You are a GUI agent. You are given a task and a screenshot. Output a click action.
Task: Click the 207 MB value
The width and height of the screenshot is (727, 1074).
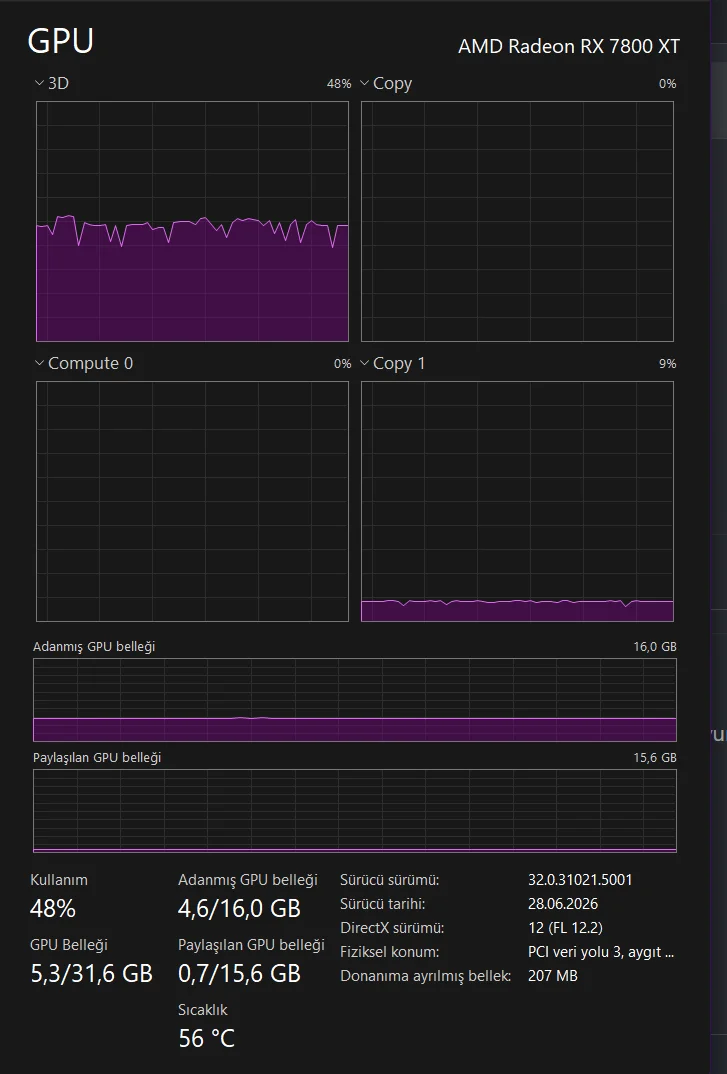tap(553, 976)
